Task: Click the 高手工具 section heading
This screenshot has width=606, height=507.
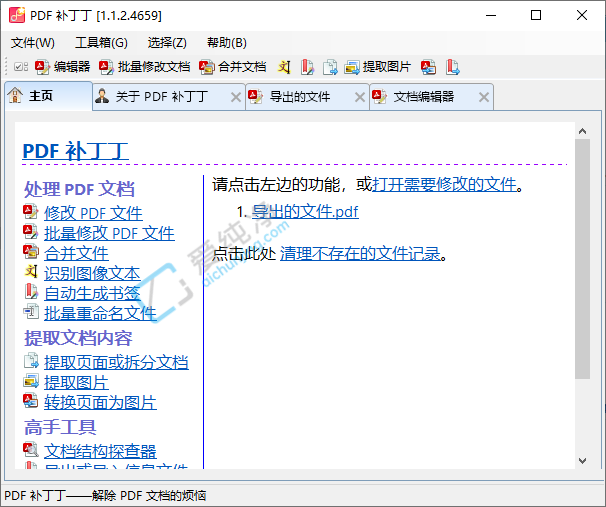Action: click(60, 427)
